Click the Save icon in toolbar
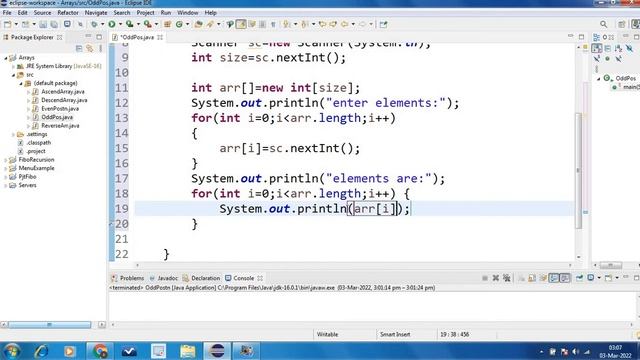The width and height of the screenshot is (640, 360). [x=43, y=24]
